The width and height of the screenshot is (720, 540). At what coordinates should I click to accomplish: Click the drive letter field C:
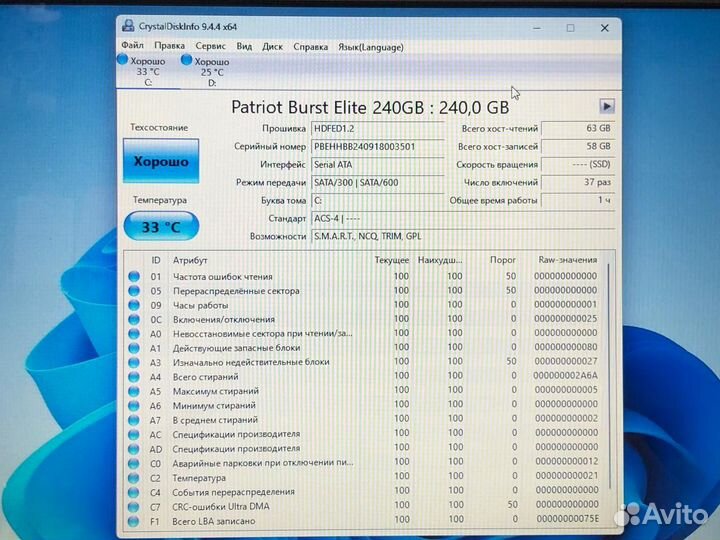point(377,200)
